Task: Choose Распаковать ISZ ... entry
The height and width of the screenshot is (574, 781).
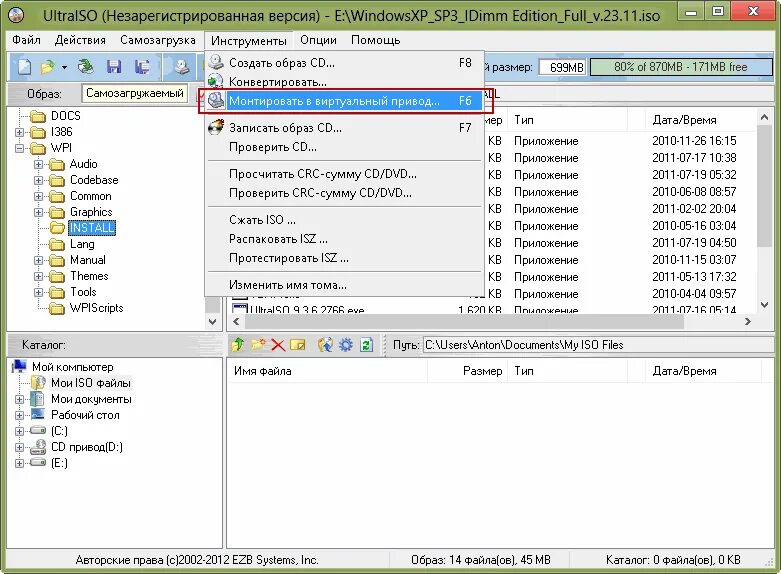Action: click(344, 239)
